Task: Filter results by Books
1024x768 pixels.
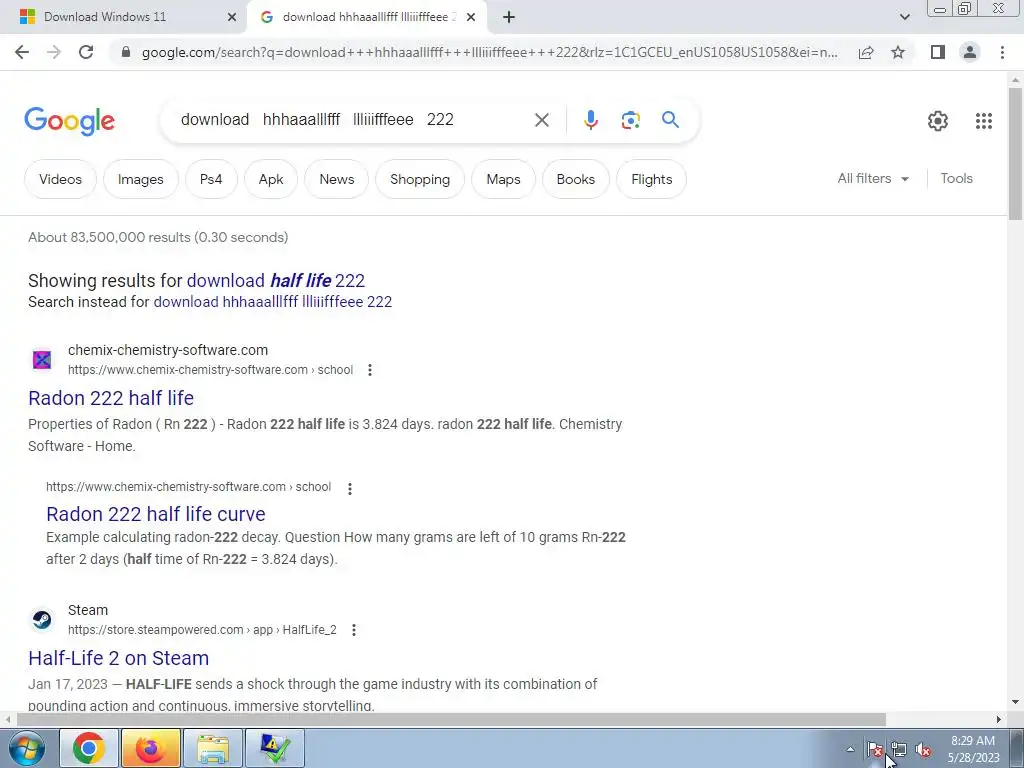Action: click(x=575, y=179)
